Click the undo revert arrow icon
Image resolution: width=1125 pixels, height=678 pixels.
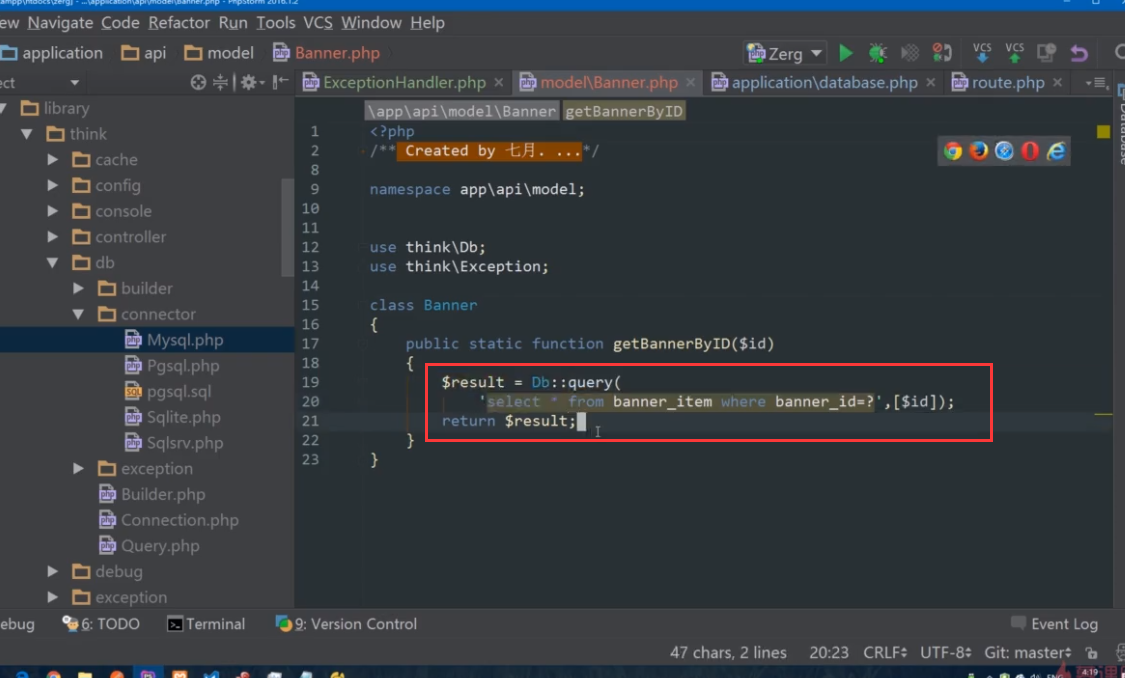coord(1079,53)
